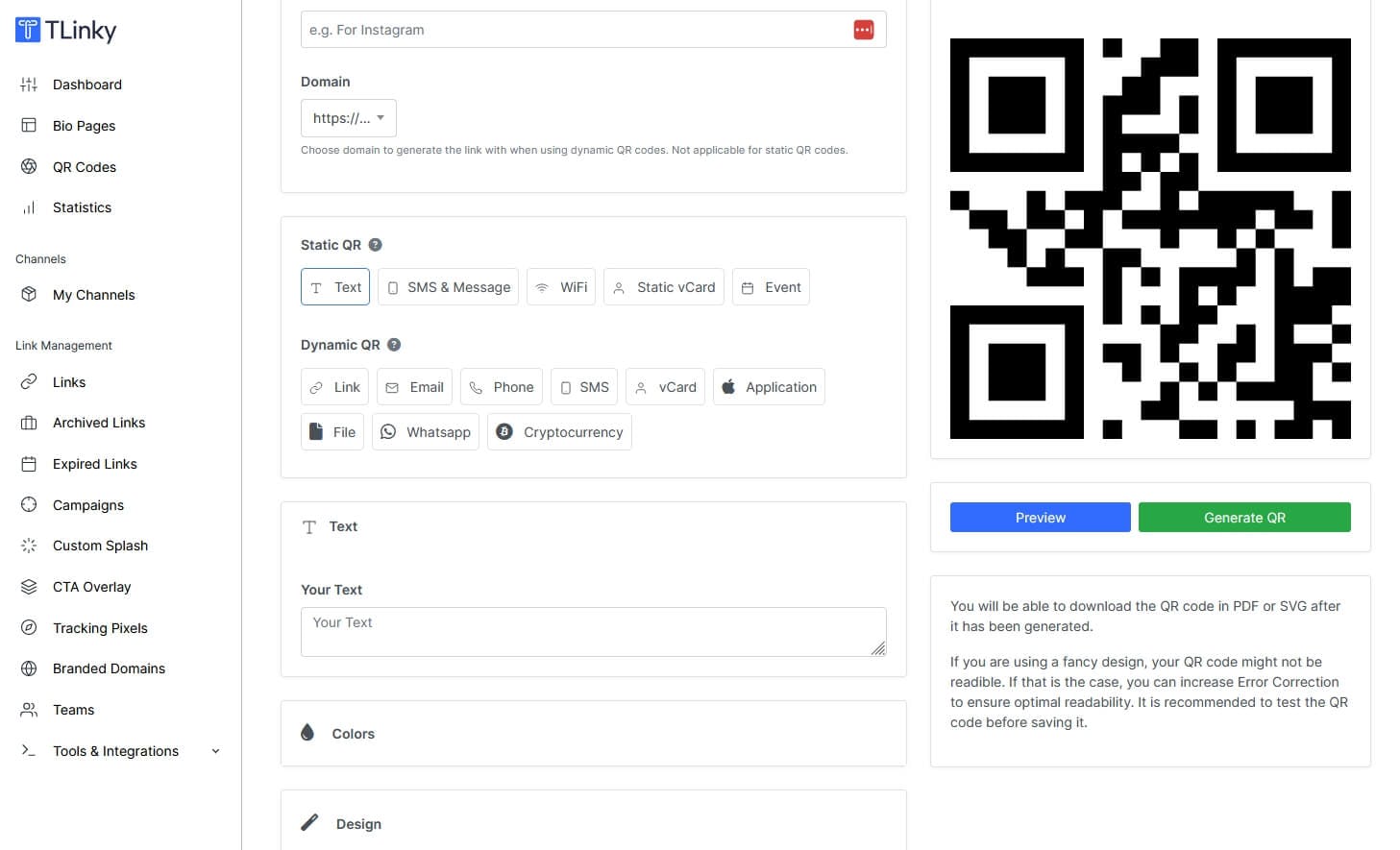This screenshot has height=850, width=1400.
Task: Choose the WiFi QR type
Action: pyautogui.click(x=561, y=287)
